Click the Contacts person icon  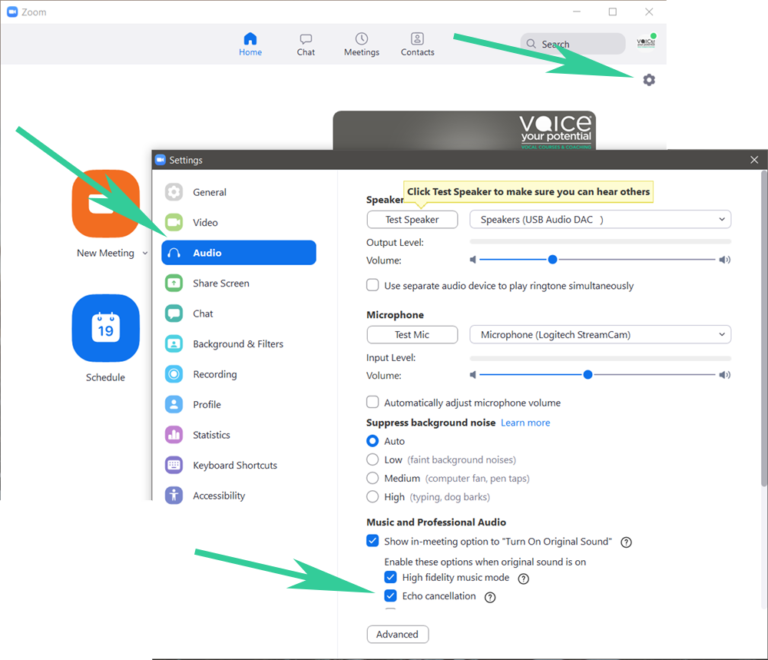click(417, 39)
